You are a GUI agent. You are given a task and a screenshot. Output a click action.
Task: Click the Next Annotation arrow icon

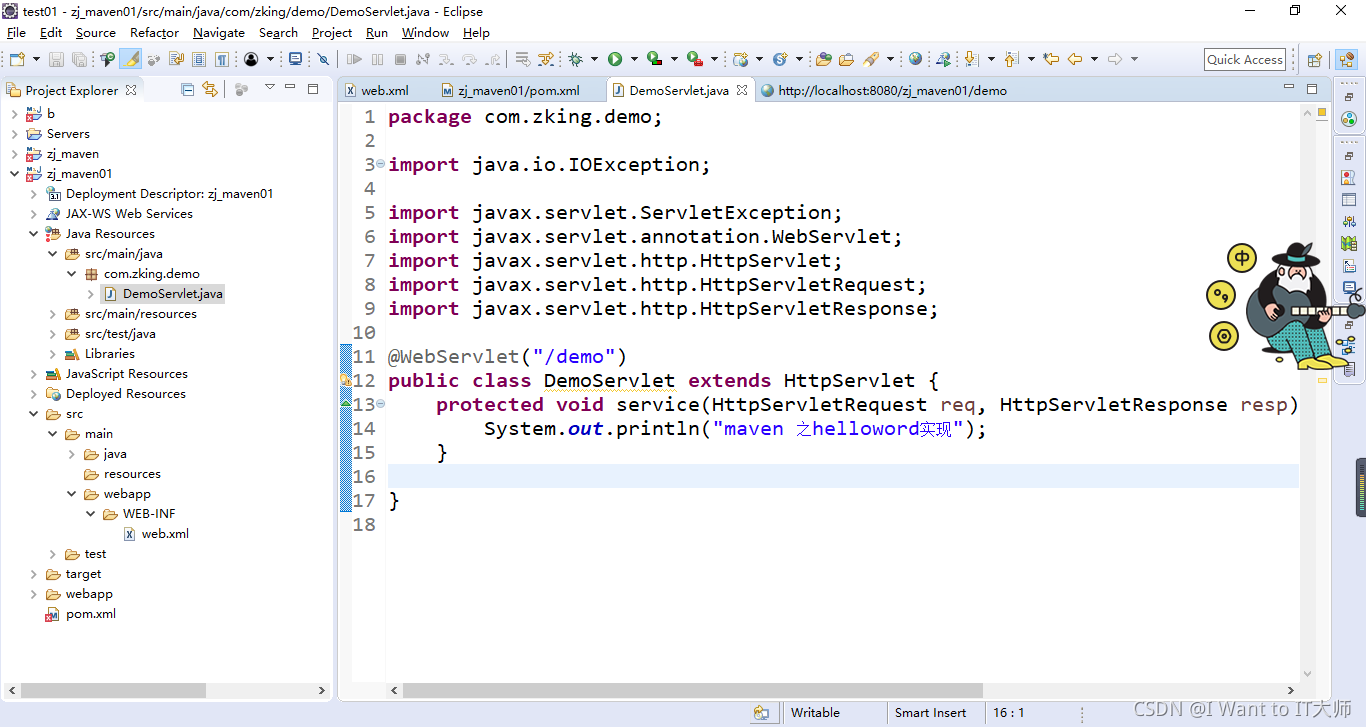click(970, 60)
